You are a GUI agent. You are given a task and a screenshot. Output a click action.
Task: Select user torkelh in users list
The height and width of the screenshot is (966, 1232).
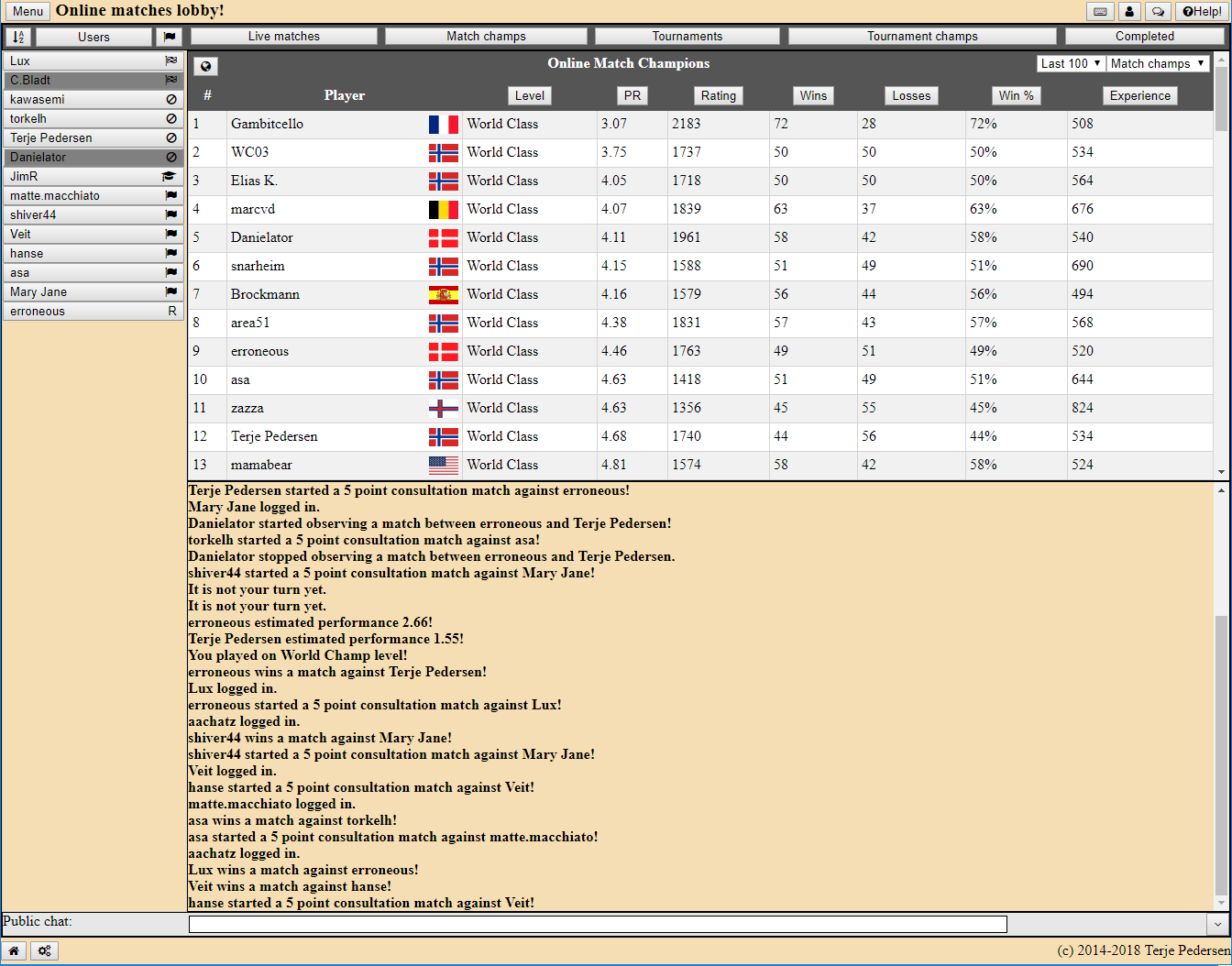point(93,118)
